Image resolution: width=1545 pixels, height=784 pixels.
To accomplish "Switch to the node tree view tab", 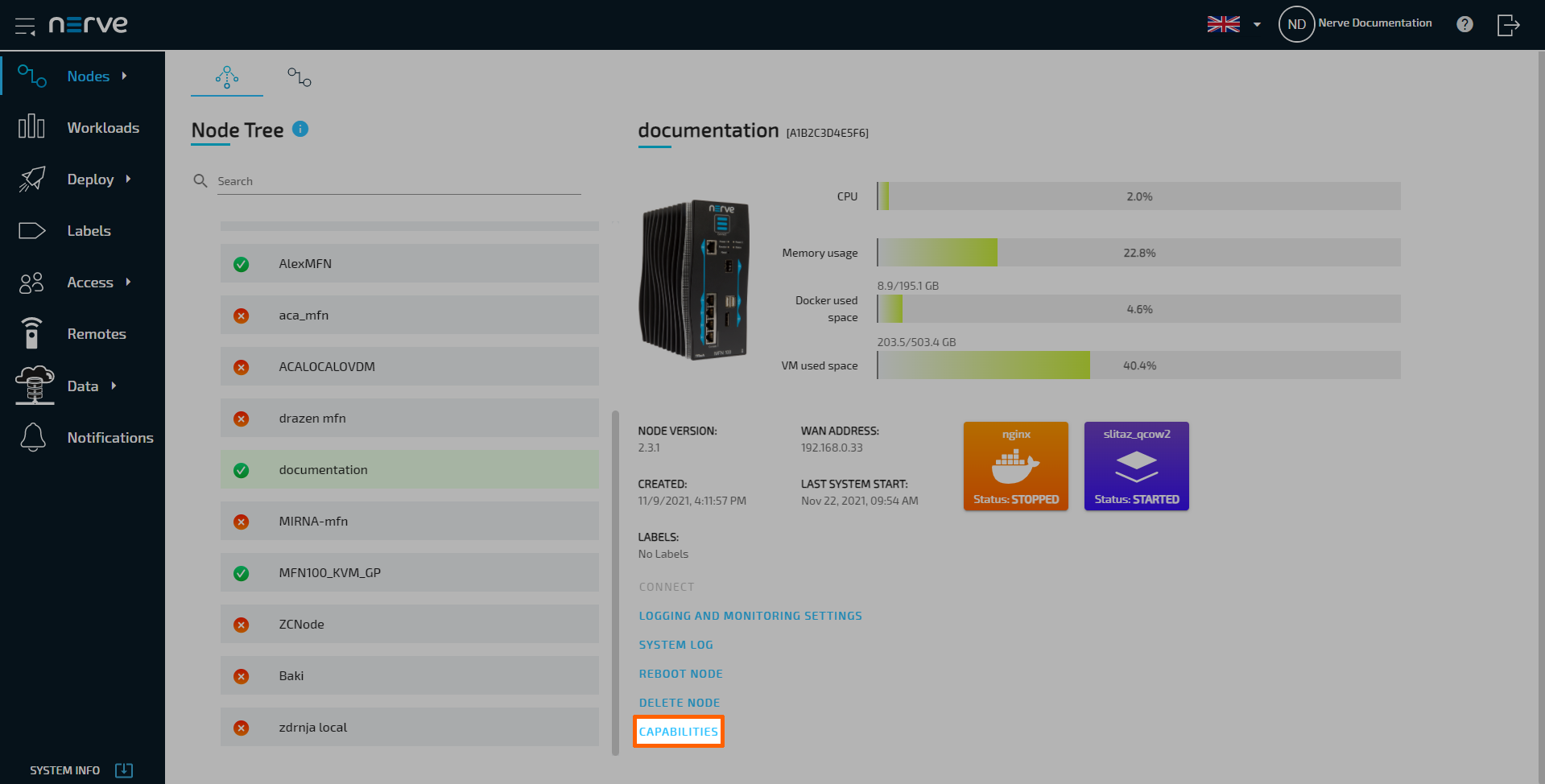I will (x=227, y=77).
